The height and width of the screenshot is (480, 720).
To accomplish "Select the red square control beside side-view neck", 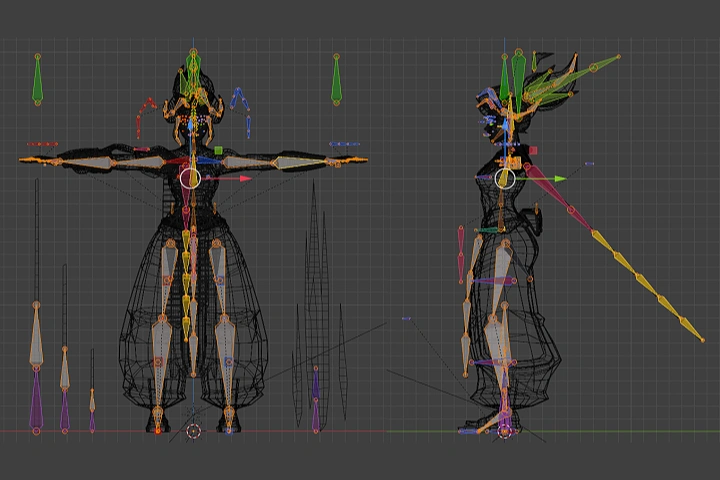I will [533, 150].
